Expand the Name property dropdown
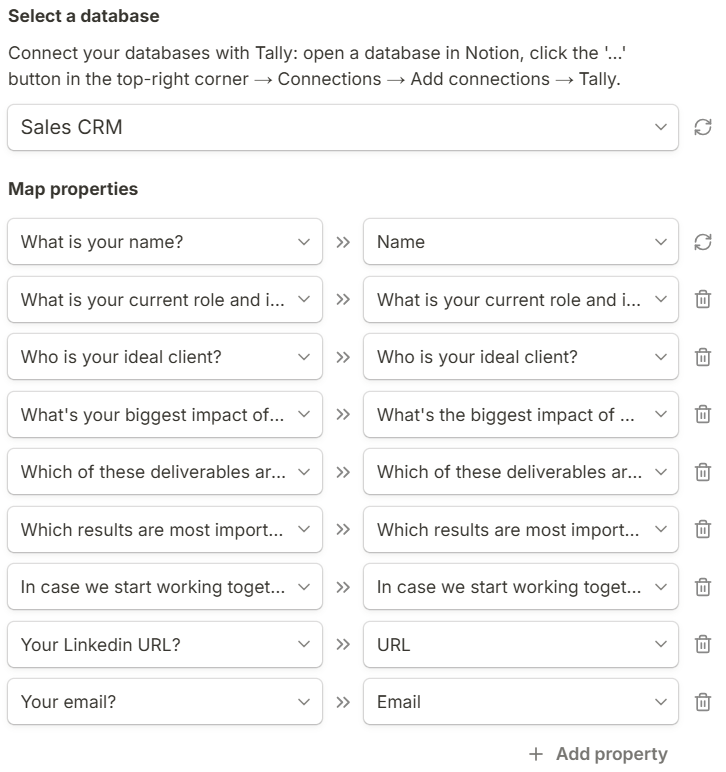The width and height of the screenshot is (726, 772). tap(520, 242)
